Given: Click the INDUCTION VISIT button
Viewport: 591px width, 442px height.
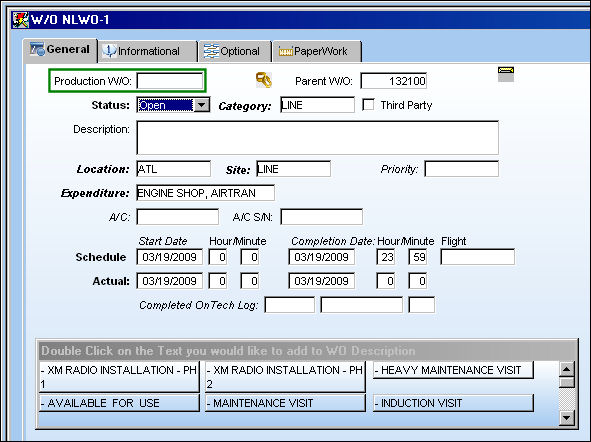Looking at the screenshot, I should pyautogui.click(x=453, y=403).
